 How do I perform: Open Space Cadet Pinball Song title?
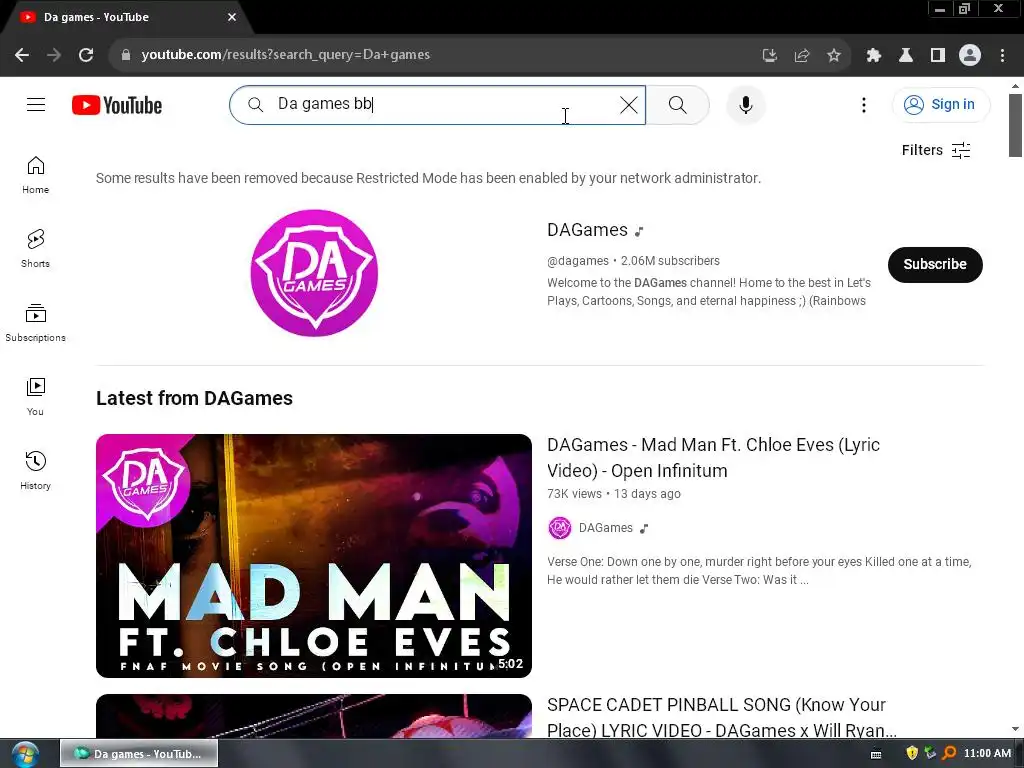coord(722,717)
